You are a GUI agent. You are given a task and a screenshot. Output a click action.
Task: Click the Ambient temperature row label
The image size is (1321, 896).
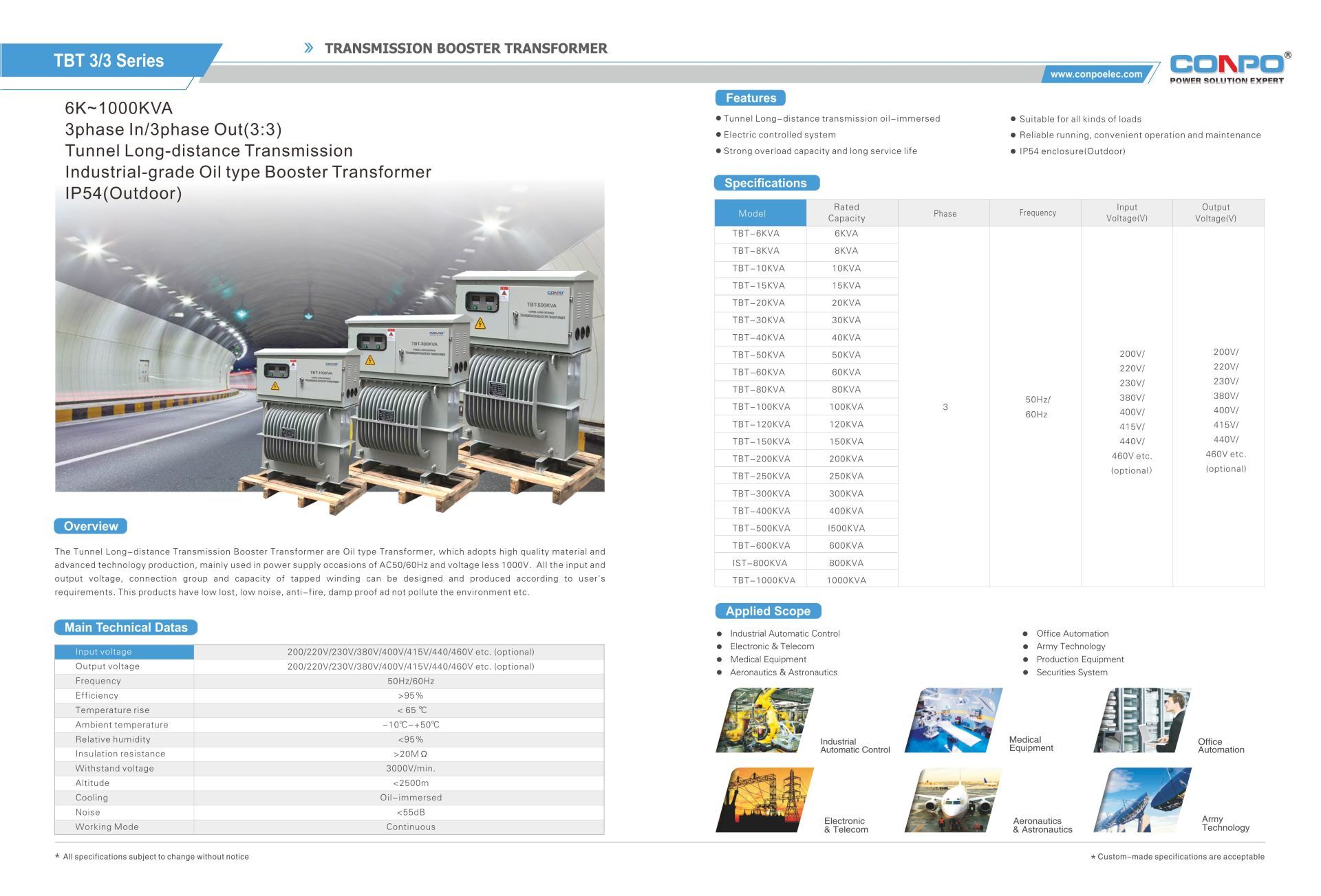(x=122, y=725)
